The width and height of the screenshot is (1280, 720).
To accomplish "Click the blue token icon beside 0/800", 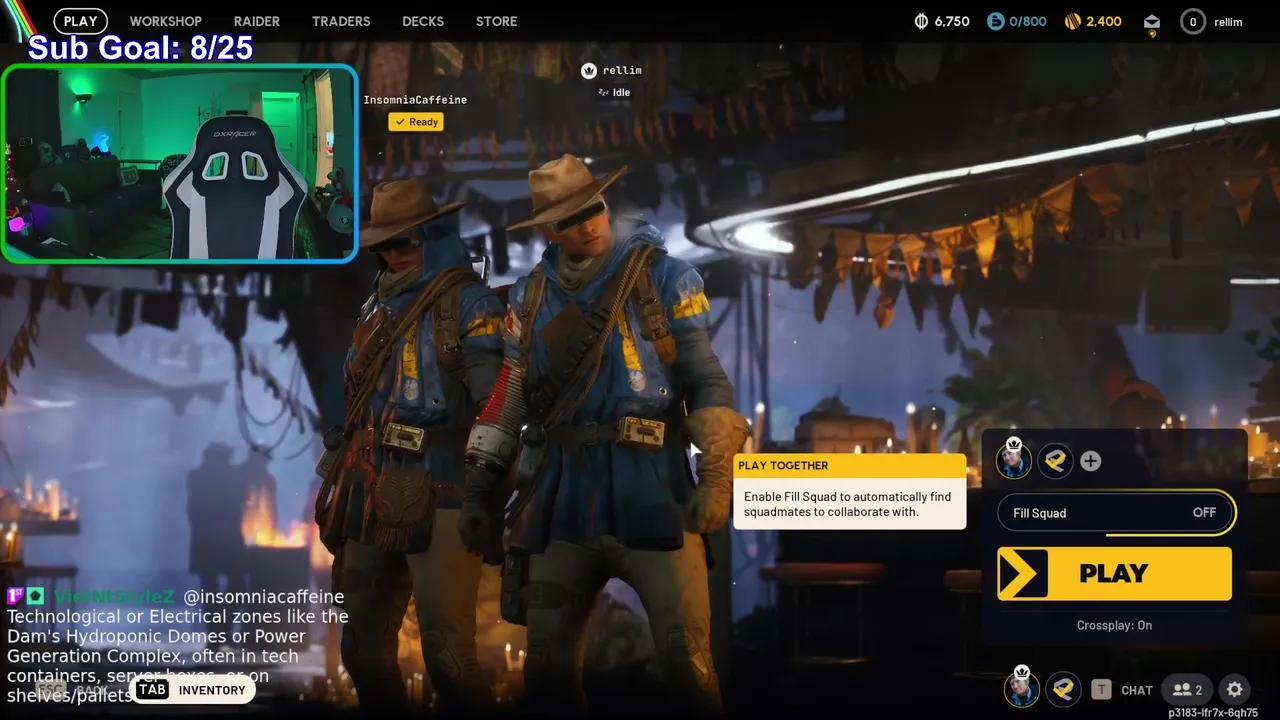I will point(995,21).
